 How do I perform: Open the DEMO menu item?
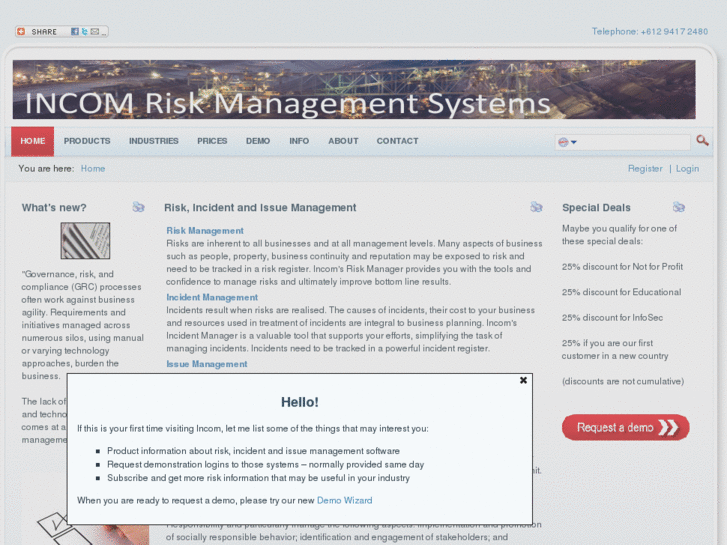pyautogui.click(x=258, y=141)
